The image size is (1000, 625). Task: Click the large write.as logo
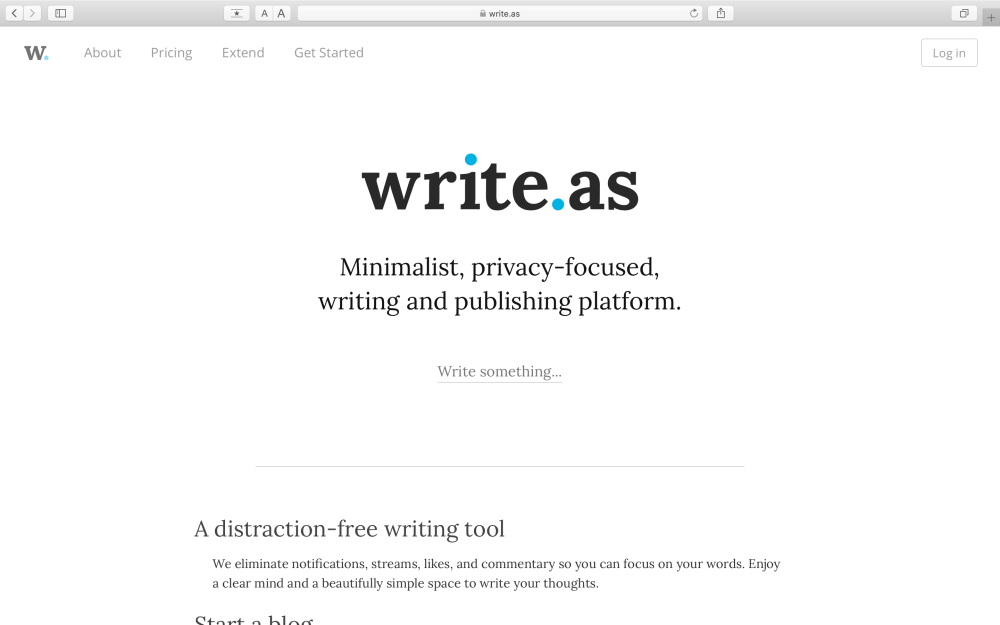(500, 183)
